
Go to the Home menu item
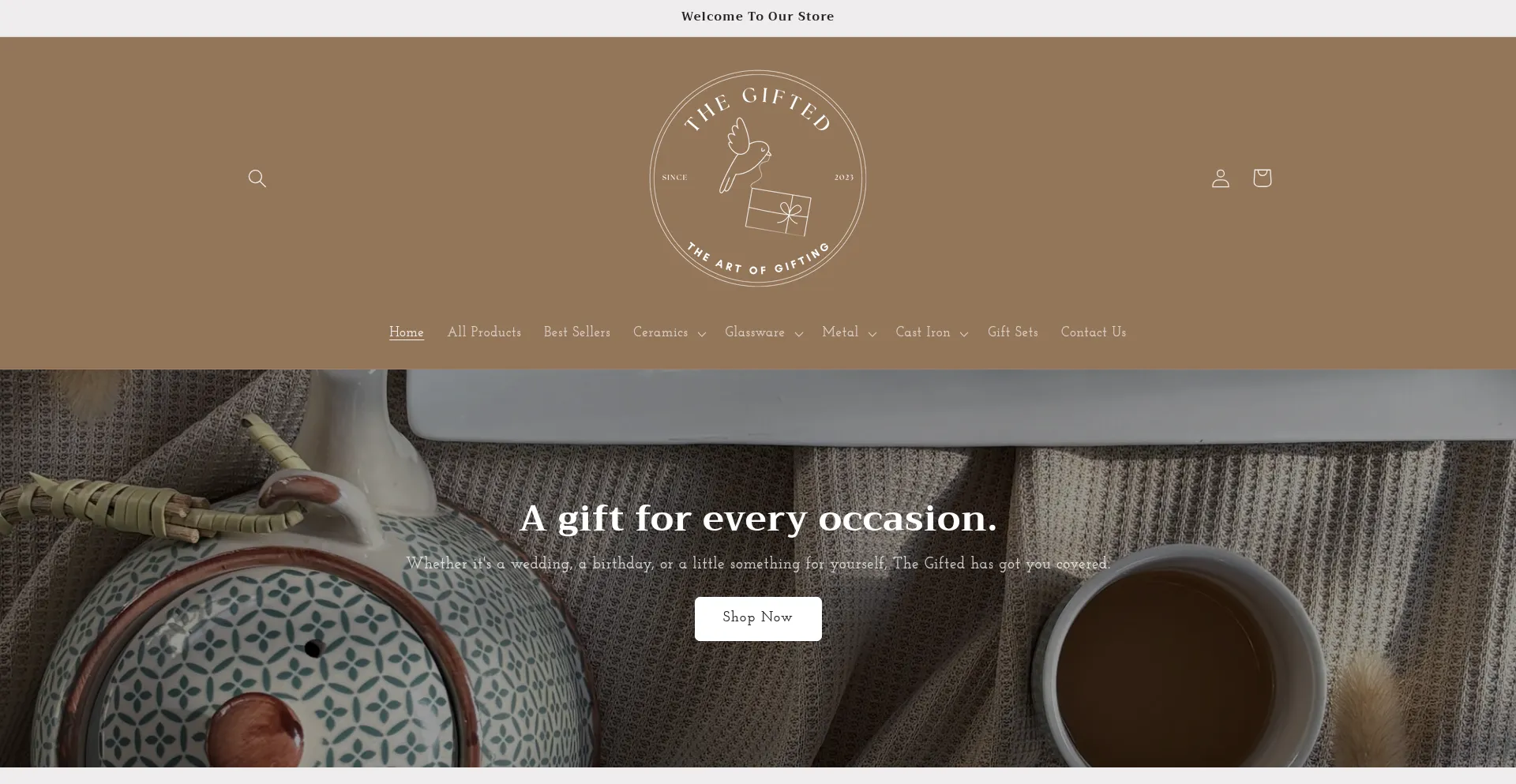tap(407, 332)
